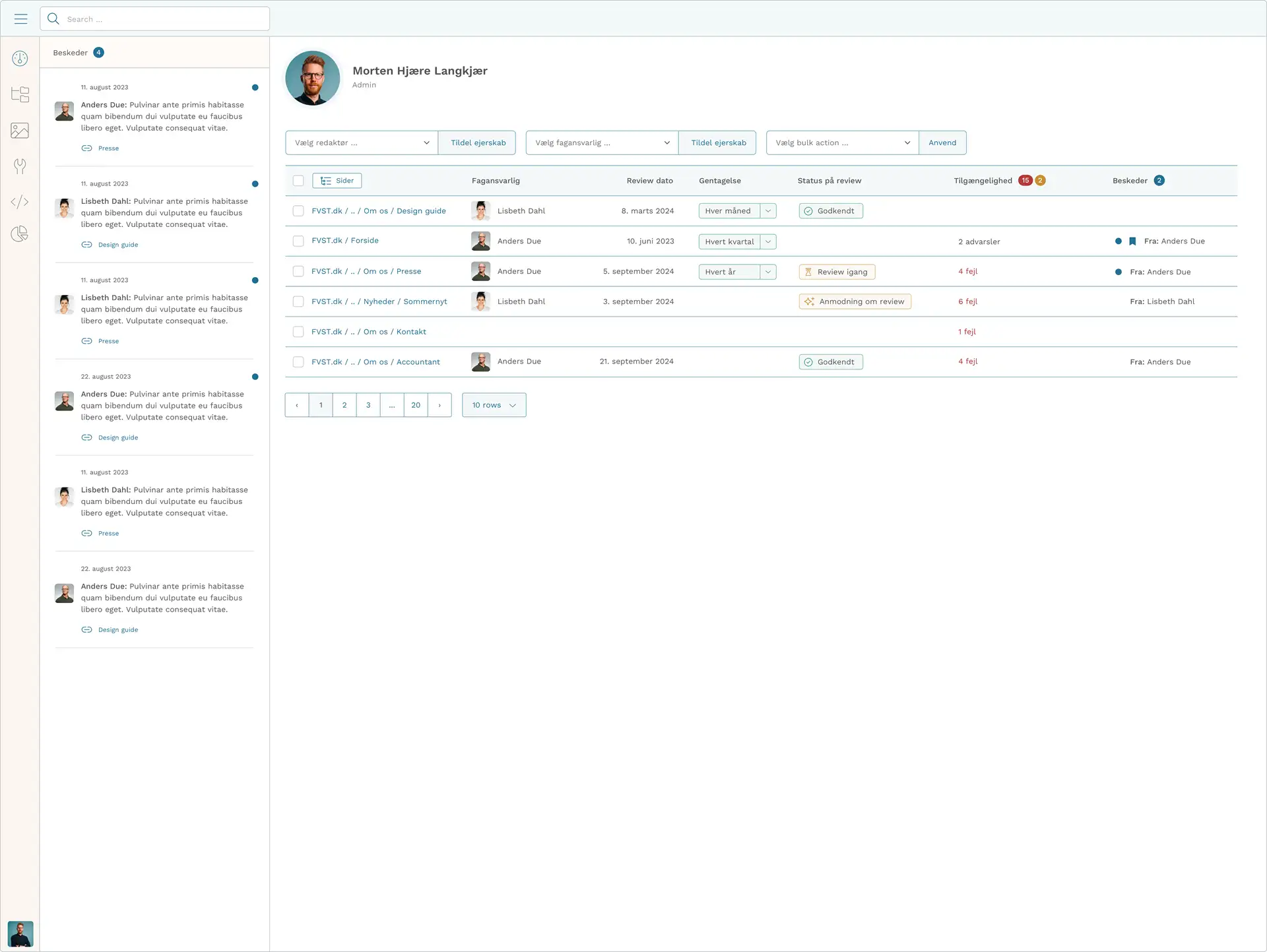The height and width of the screenshot is (952, 1267).
Task: Toggle the select-all checkbox in table header
Action: pos(298,181)
